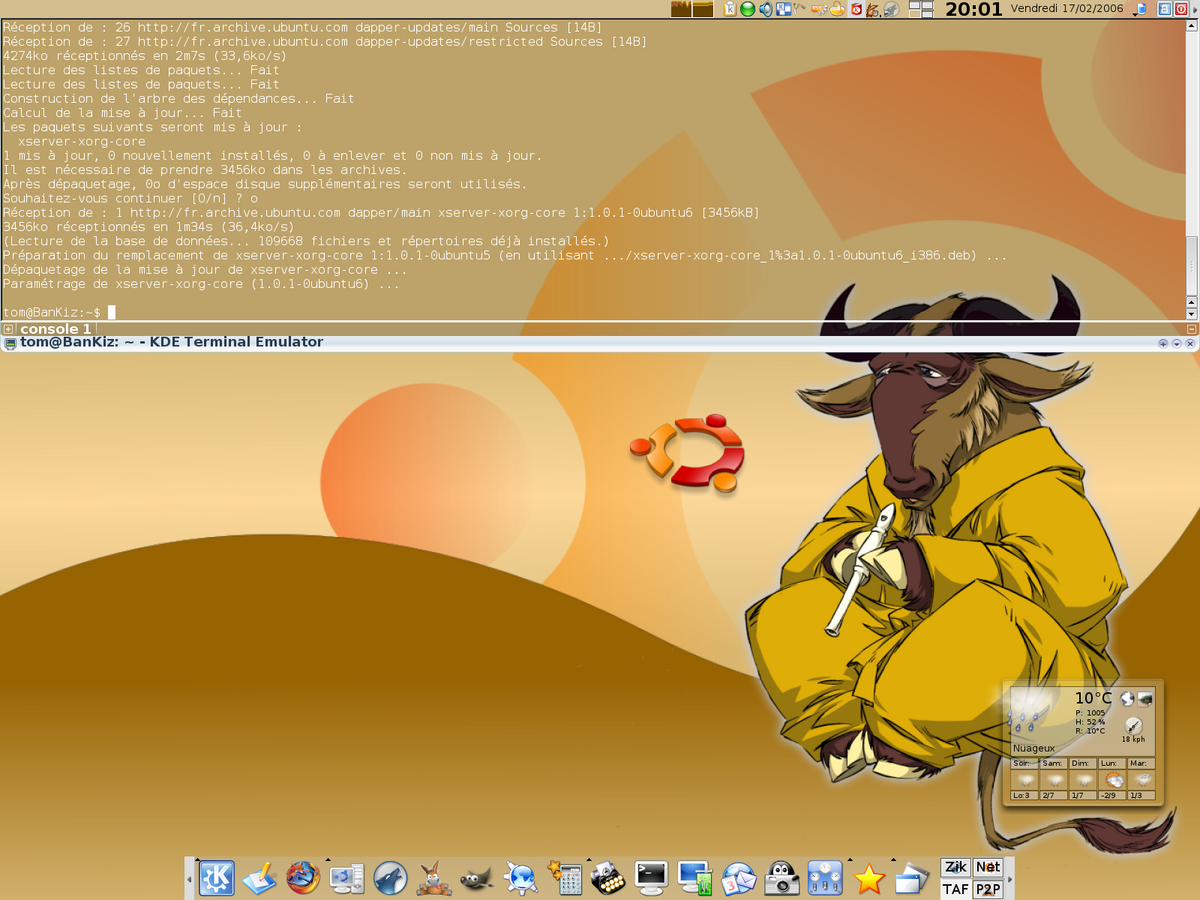1200x900 pixels.
Task: Click the new session button left of console 1 tab
Action: 8,329
